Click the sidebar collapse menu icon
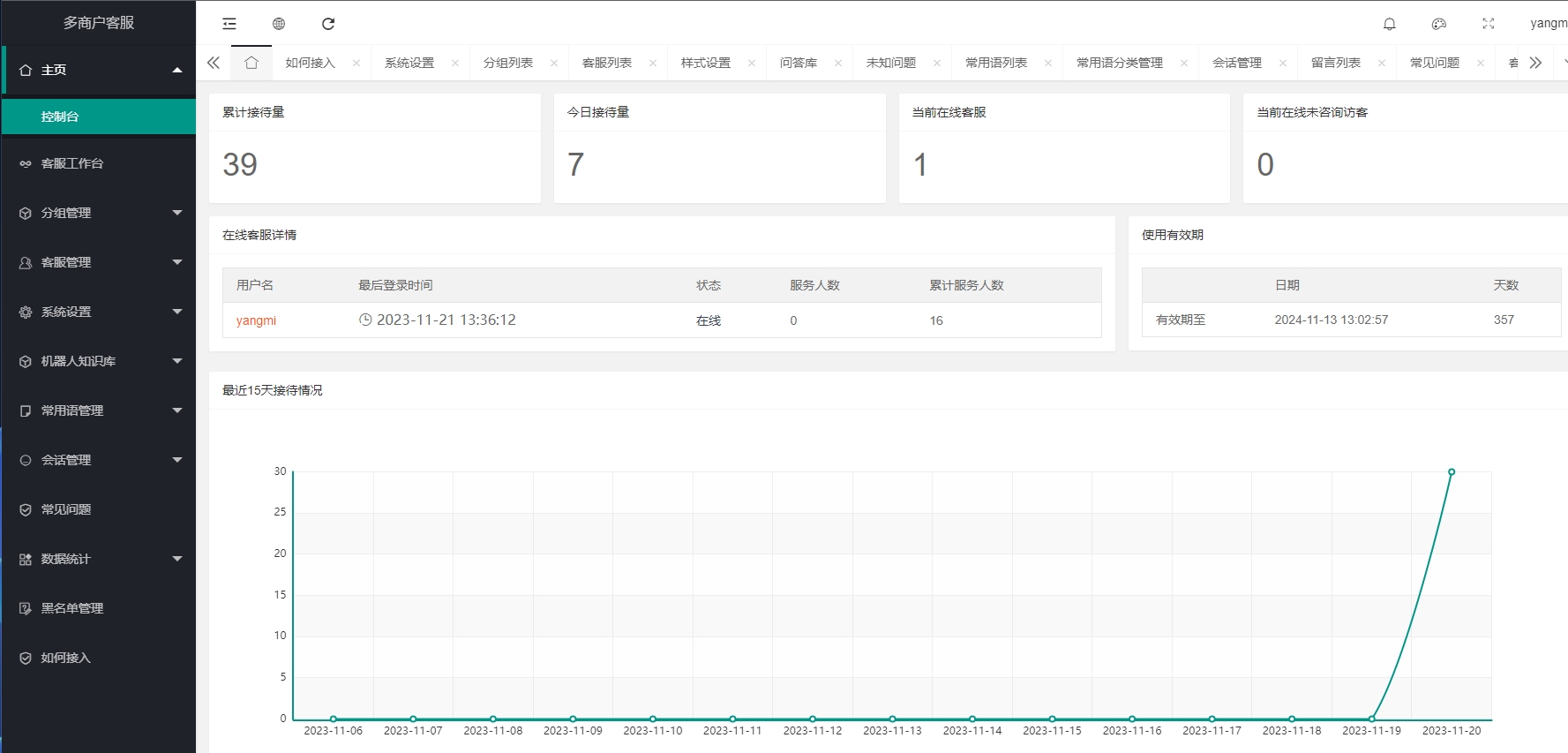This screenshot has height=753, width=1568. click(x=229, y=24)
